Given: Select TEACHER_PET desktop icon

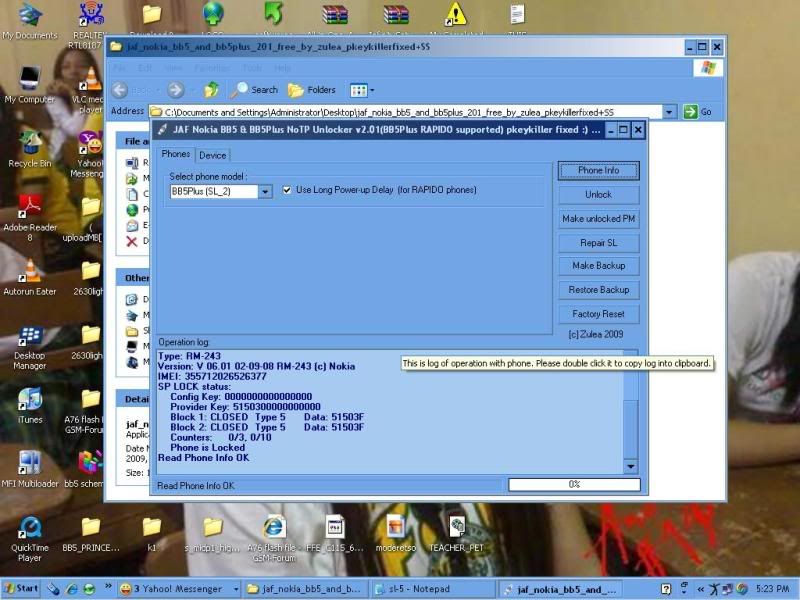Looking at the screenshot, I should pos(456,534).
